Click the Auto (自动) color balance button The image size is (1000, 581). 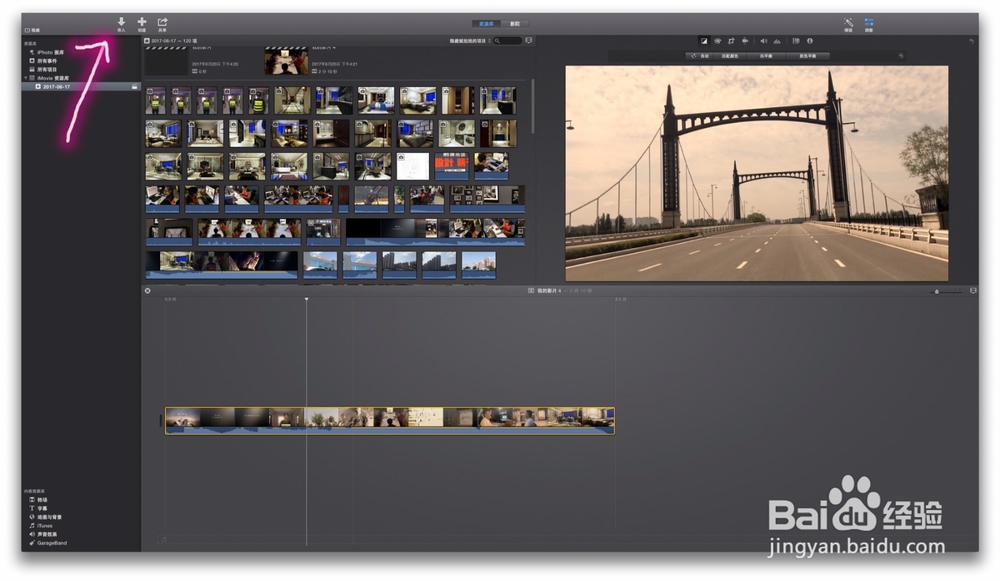[x=700, y=56]
